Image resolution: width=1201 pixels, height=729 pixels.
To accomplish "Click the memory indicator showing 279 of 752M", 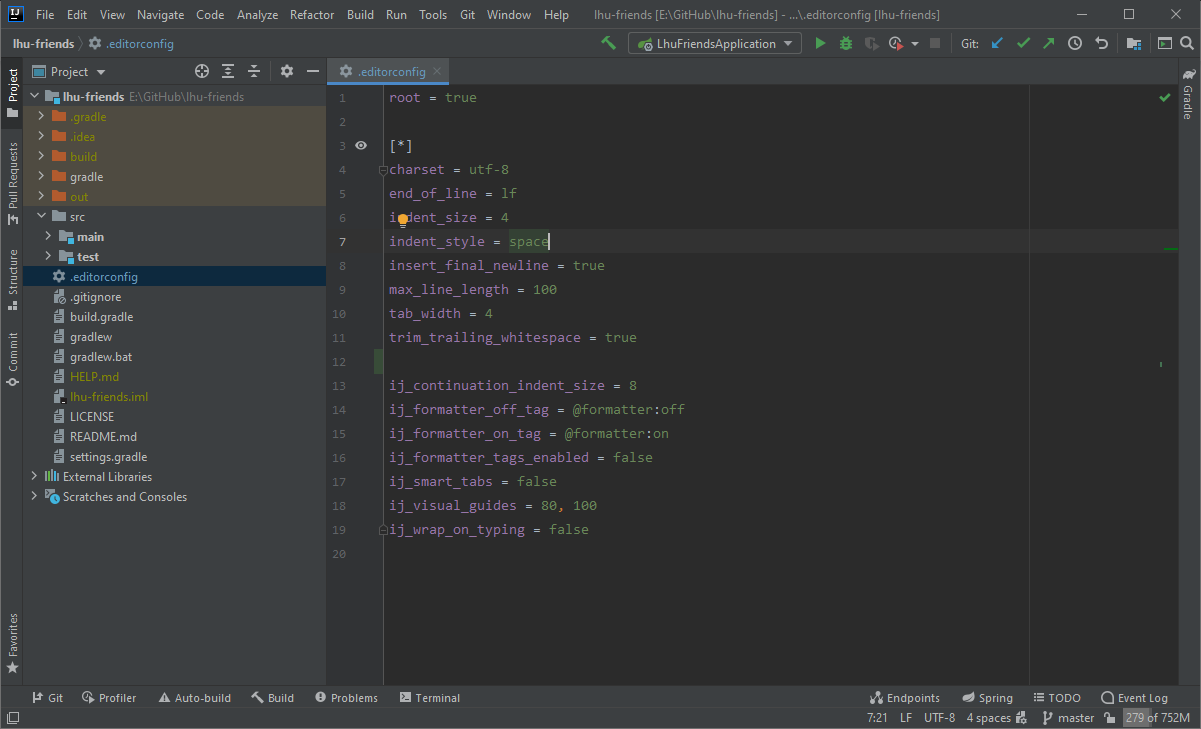I will point(1156,718).
